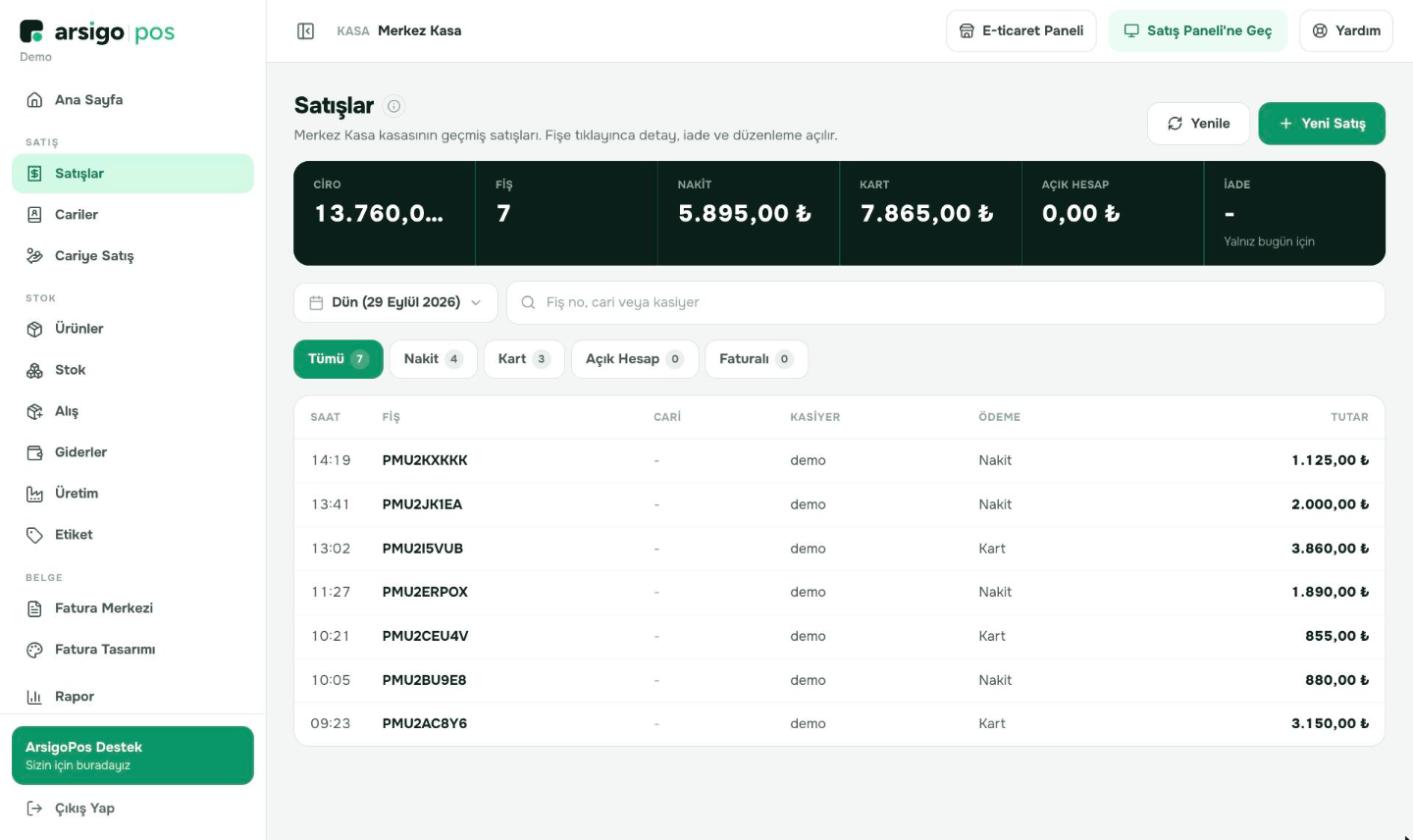1413x840 pixels.
Task: Filter sales by Kart tab
Action: pos(524,359)
